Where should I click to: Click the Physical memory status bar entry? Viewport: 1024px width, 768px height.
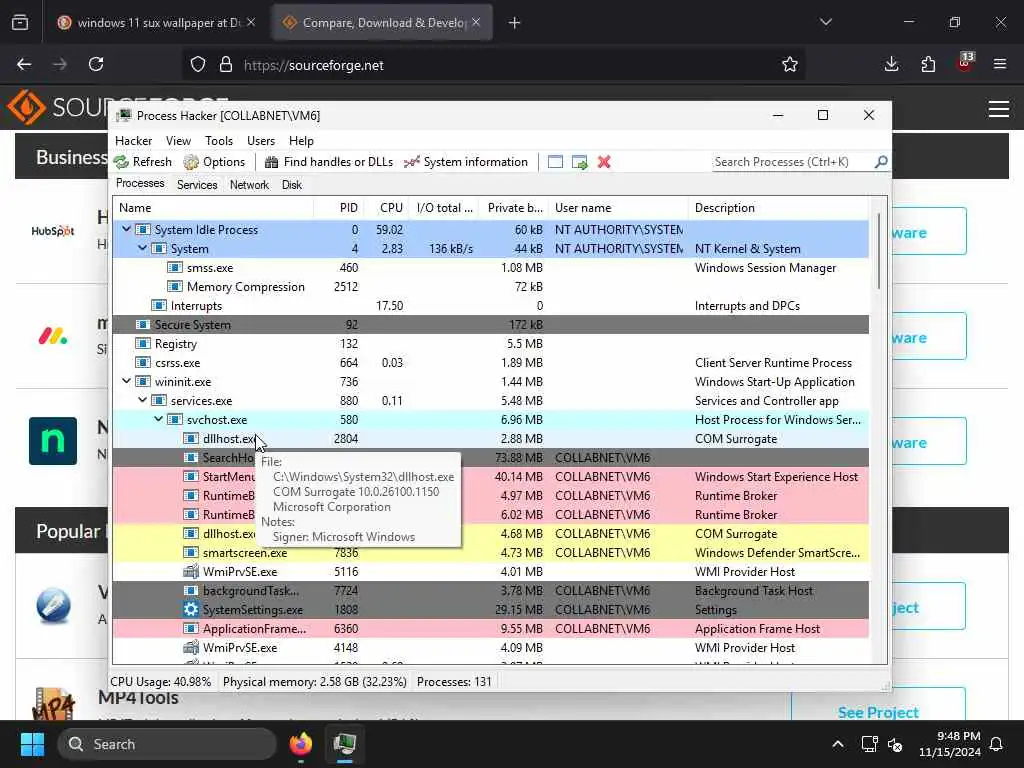315,682
